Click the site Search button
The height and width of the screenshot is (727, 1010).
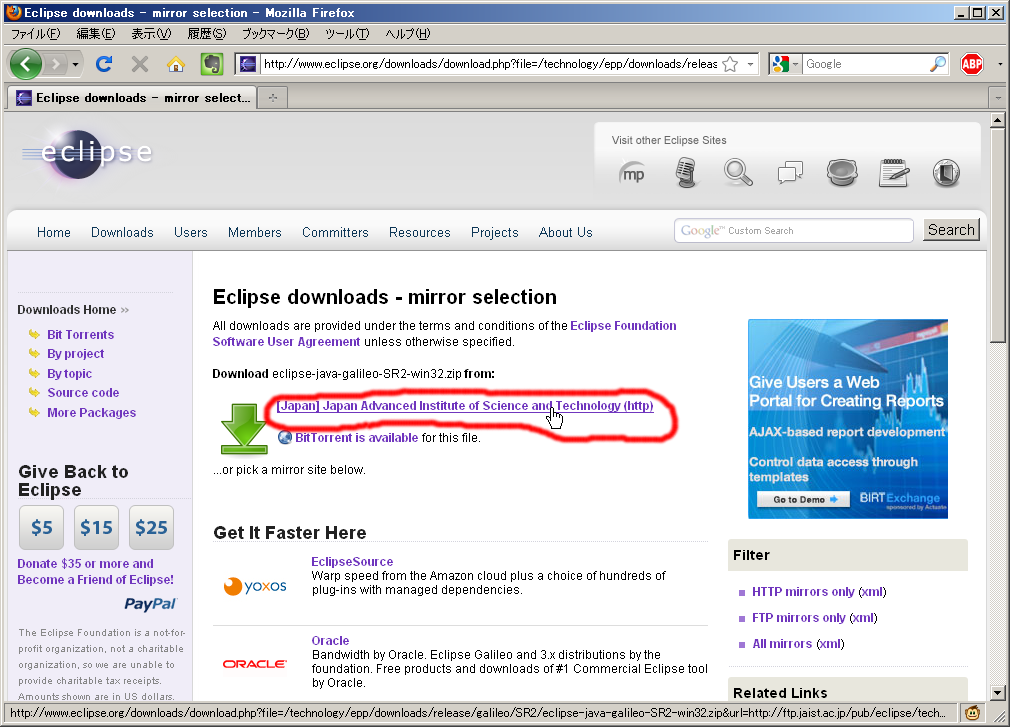point(951,230)
